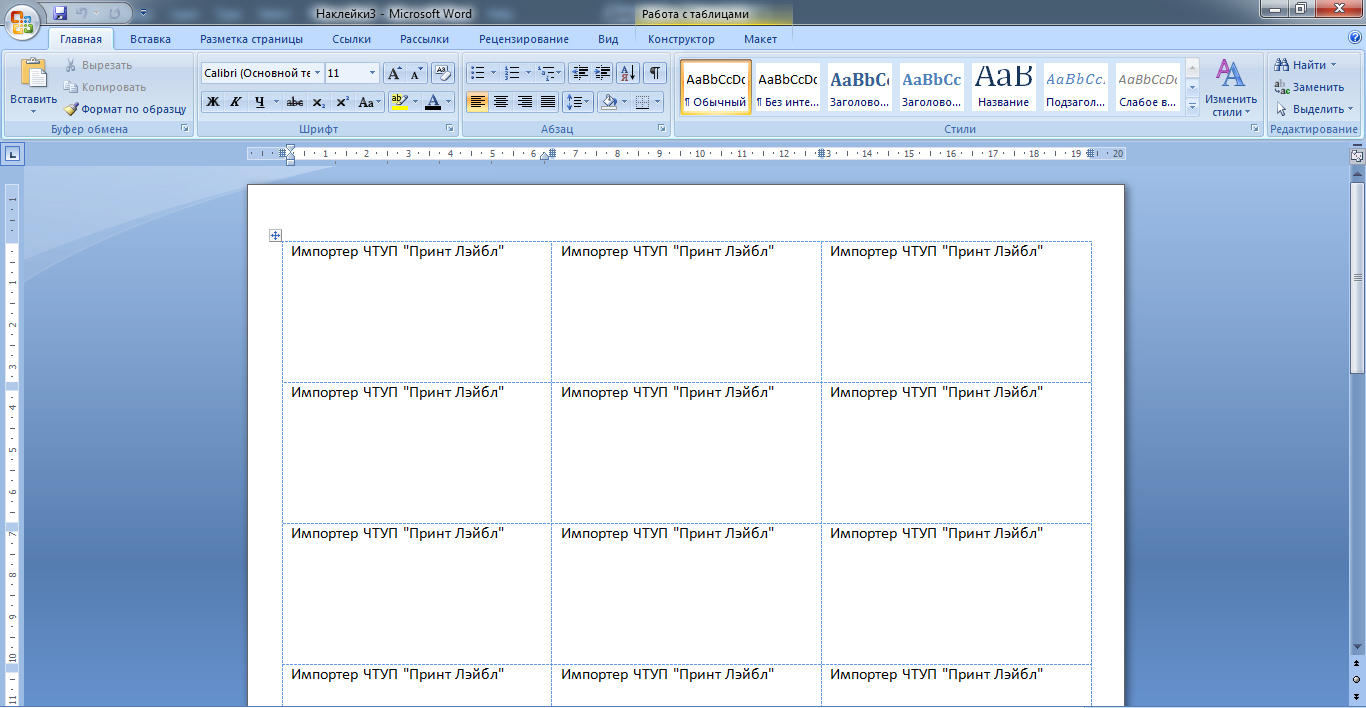1366x708 pixels.
Task: Click the Вырезать cut button
Action: [x=98, y=65]
